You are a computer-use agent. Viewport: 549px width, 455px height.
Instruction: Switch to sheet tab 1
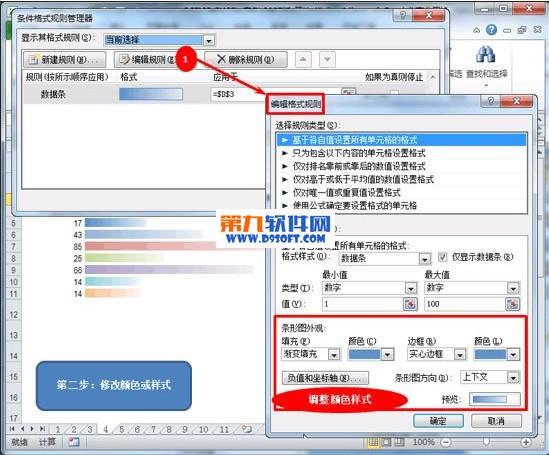(x=58, y=429)
